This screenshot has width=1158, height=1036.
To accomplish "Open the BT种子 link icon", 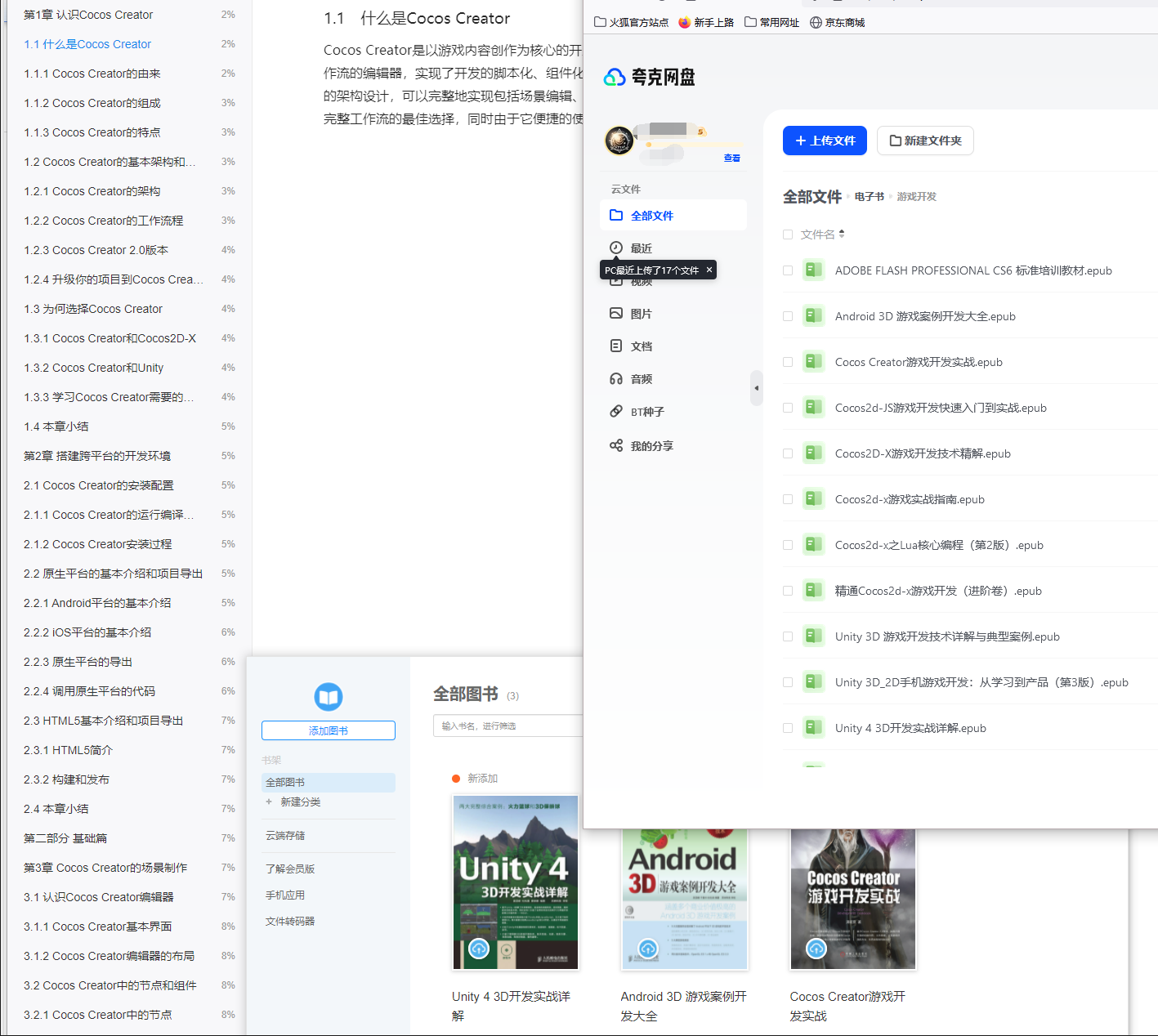I will click(x=616, y=411).
